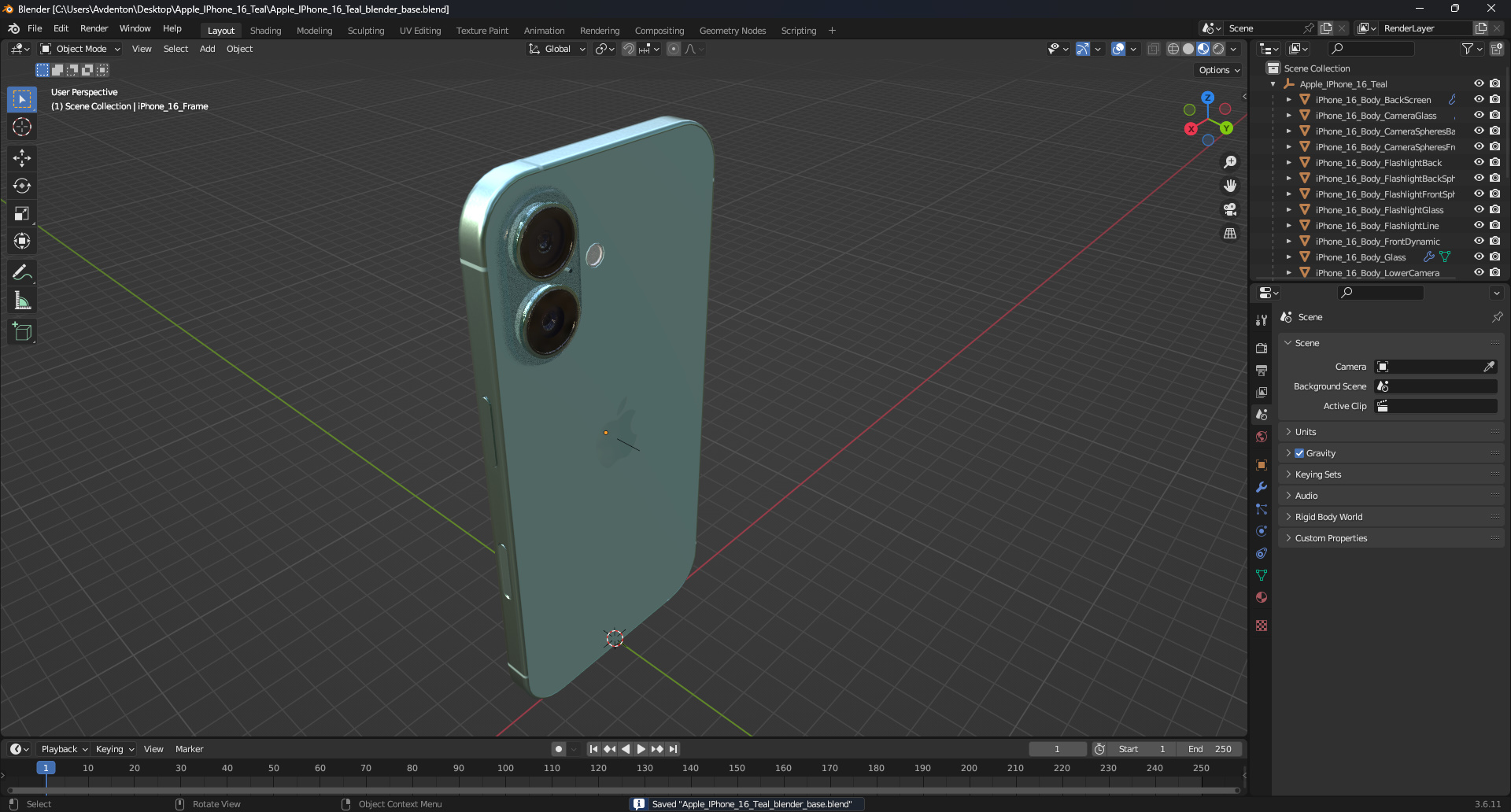The image size is (1511, 812).
Task: Open the Render menu
Action: (x=94, y=28)
